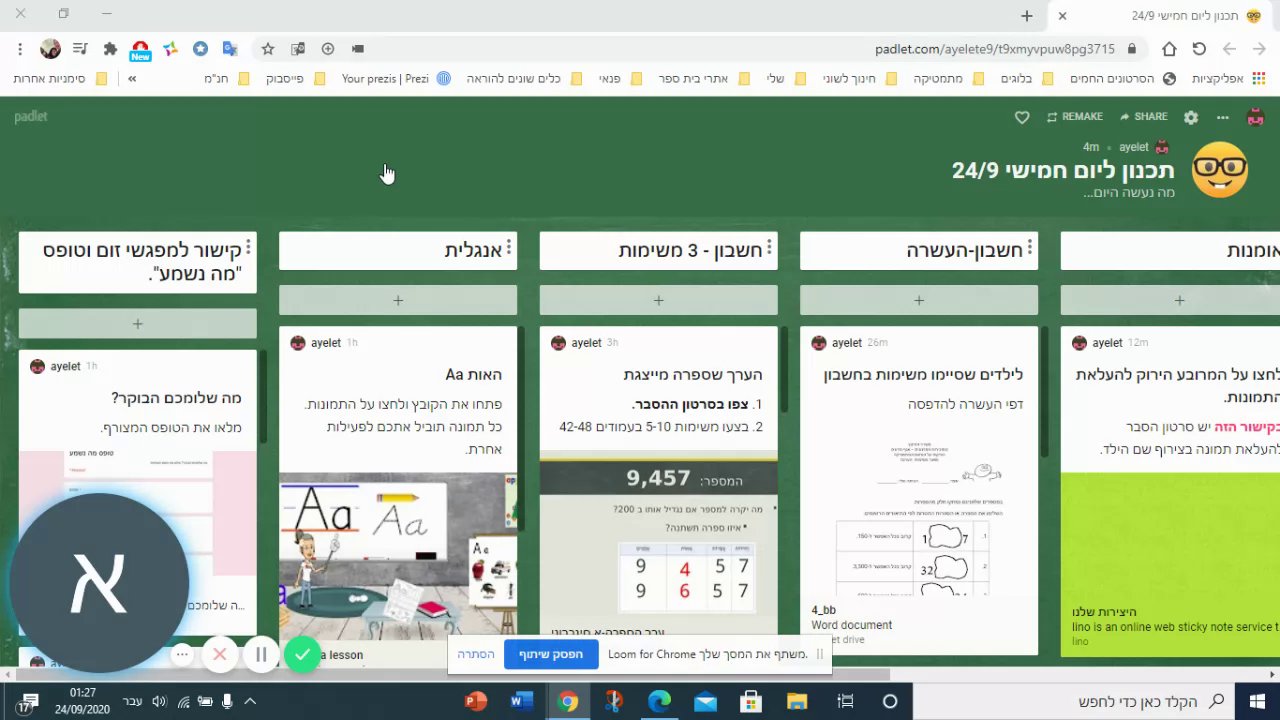Image resolution: width=1280 pixels, height=720 pixels.
Task: Add a post under the אנגלית column
Action: point(398,300)
